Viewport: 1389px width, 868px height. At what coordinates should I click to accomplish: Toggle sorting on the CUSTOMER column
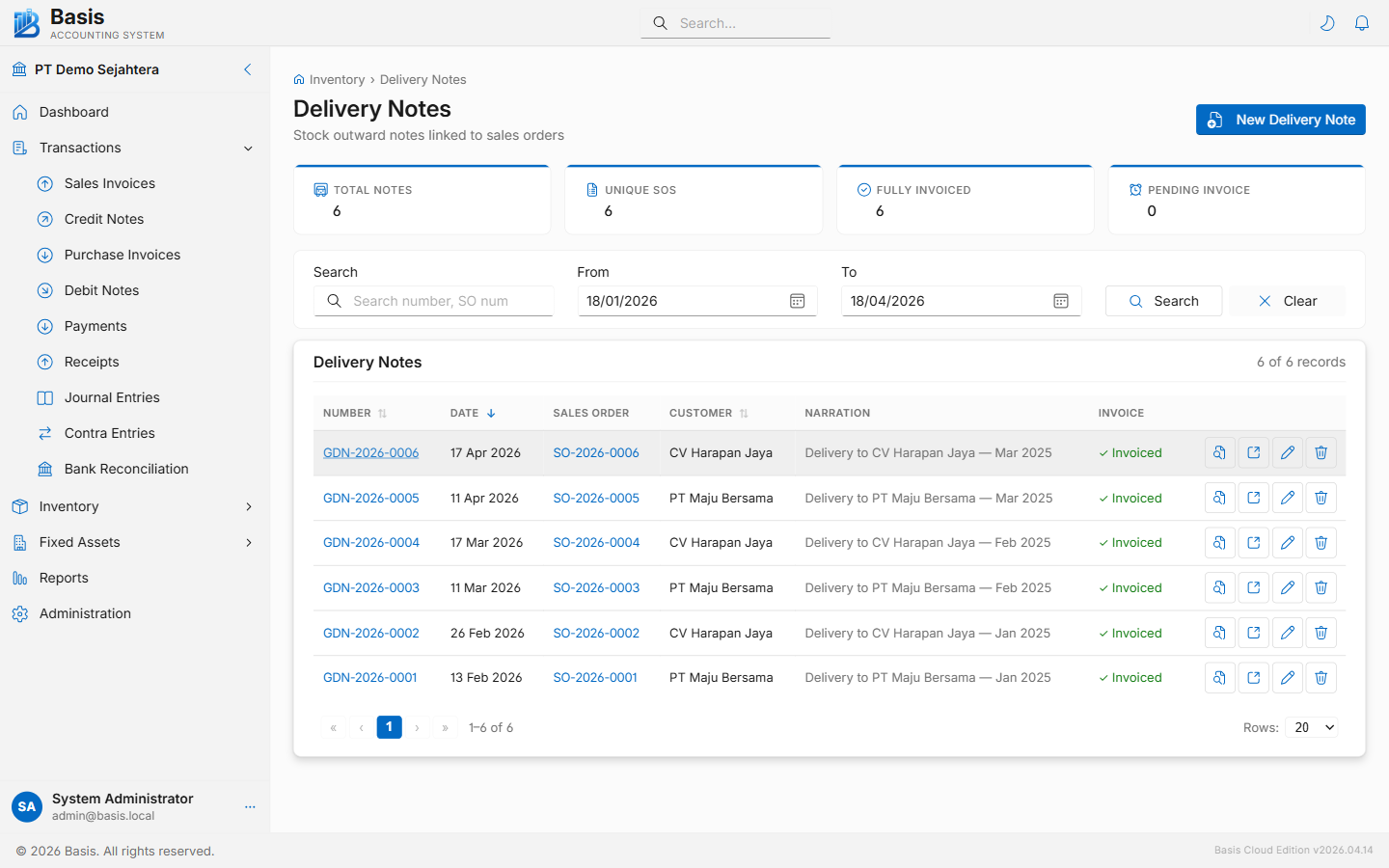[743, 413]
